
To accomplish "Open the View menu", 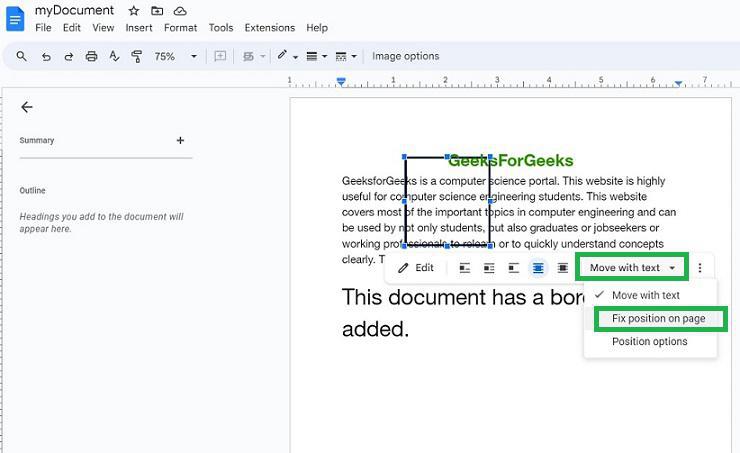I will click(103, 28).
